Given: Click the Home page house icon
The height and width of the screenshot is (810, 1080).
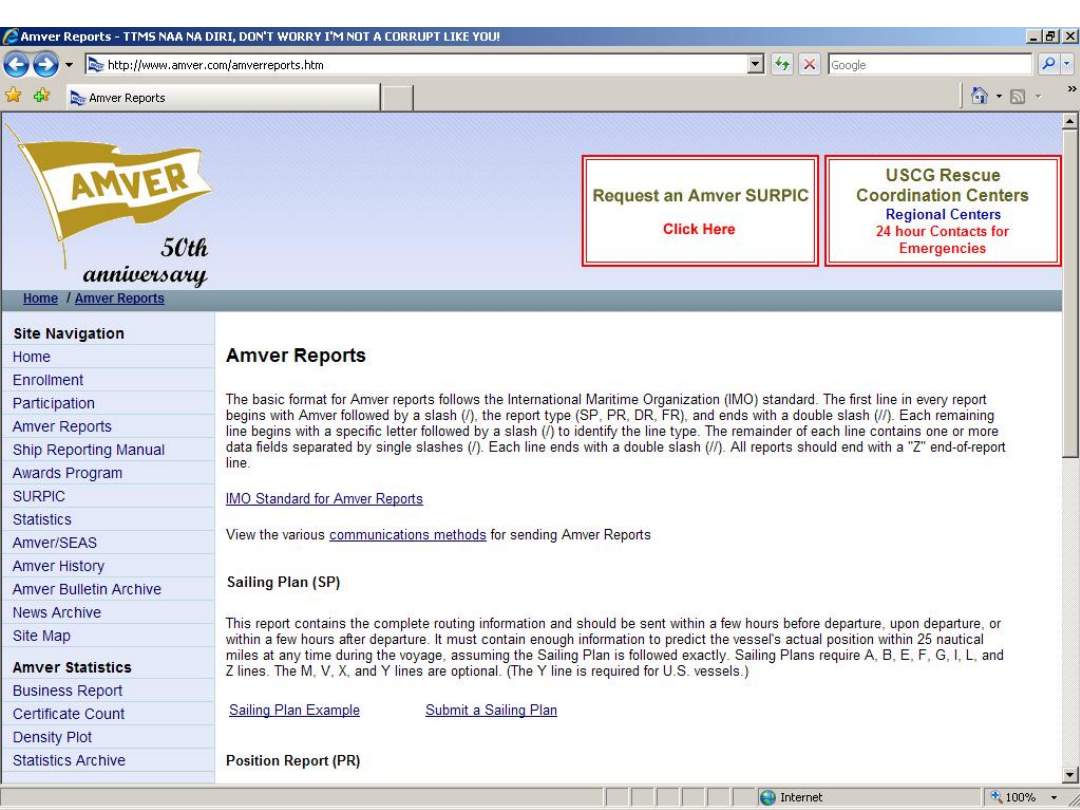Looking at the screenshot, I should tap(980, 97).
